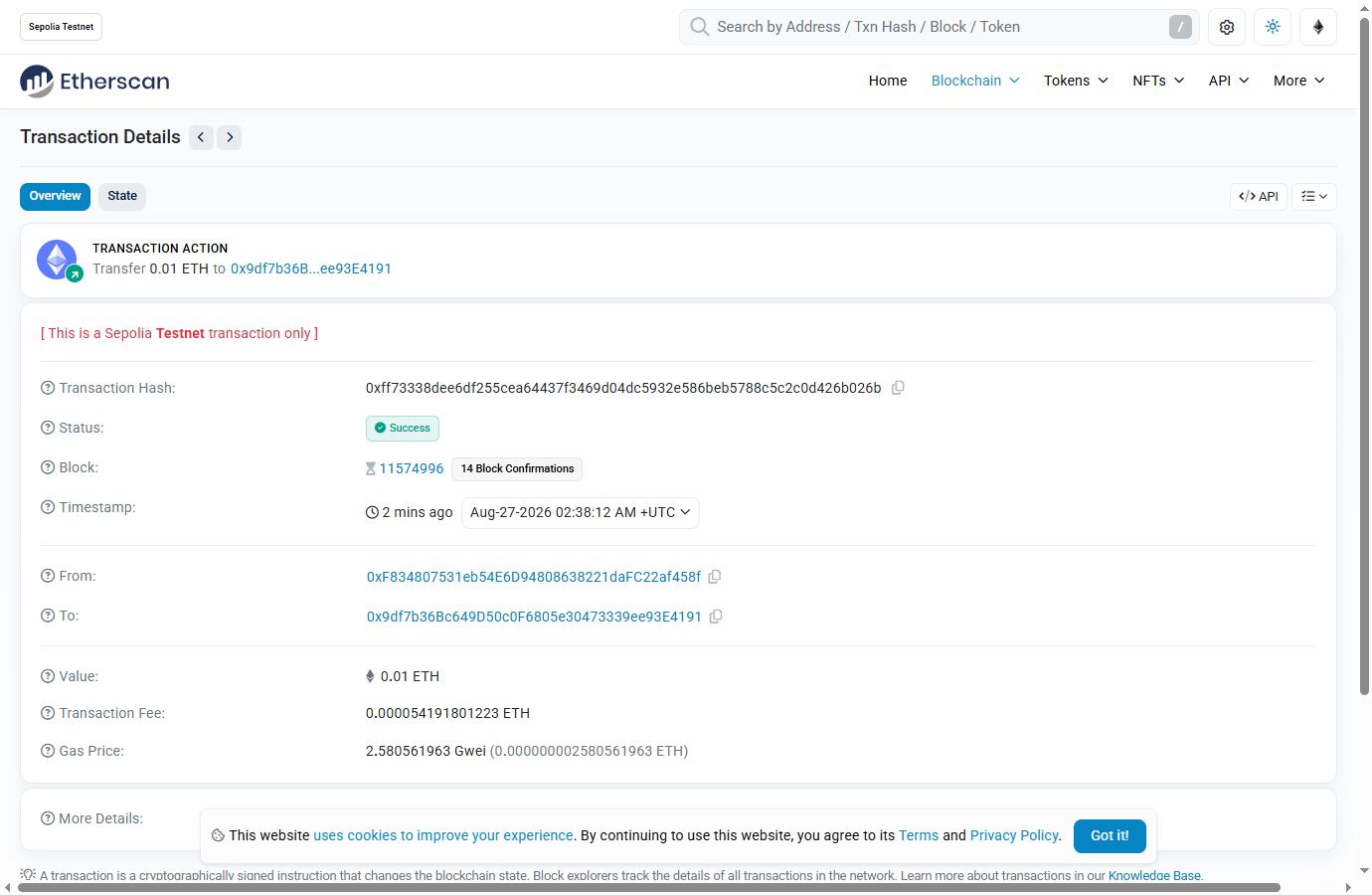Open the Privacy Policy link
The height and width of the screenshot is (895, 1372).
(1014, 835)
